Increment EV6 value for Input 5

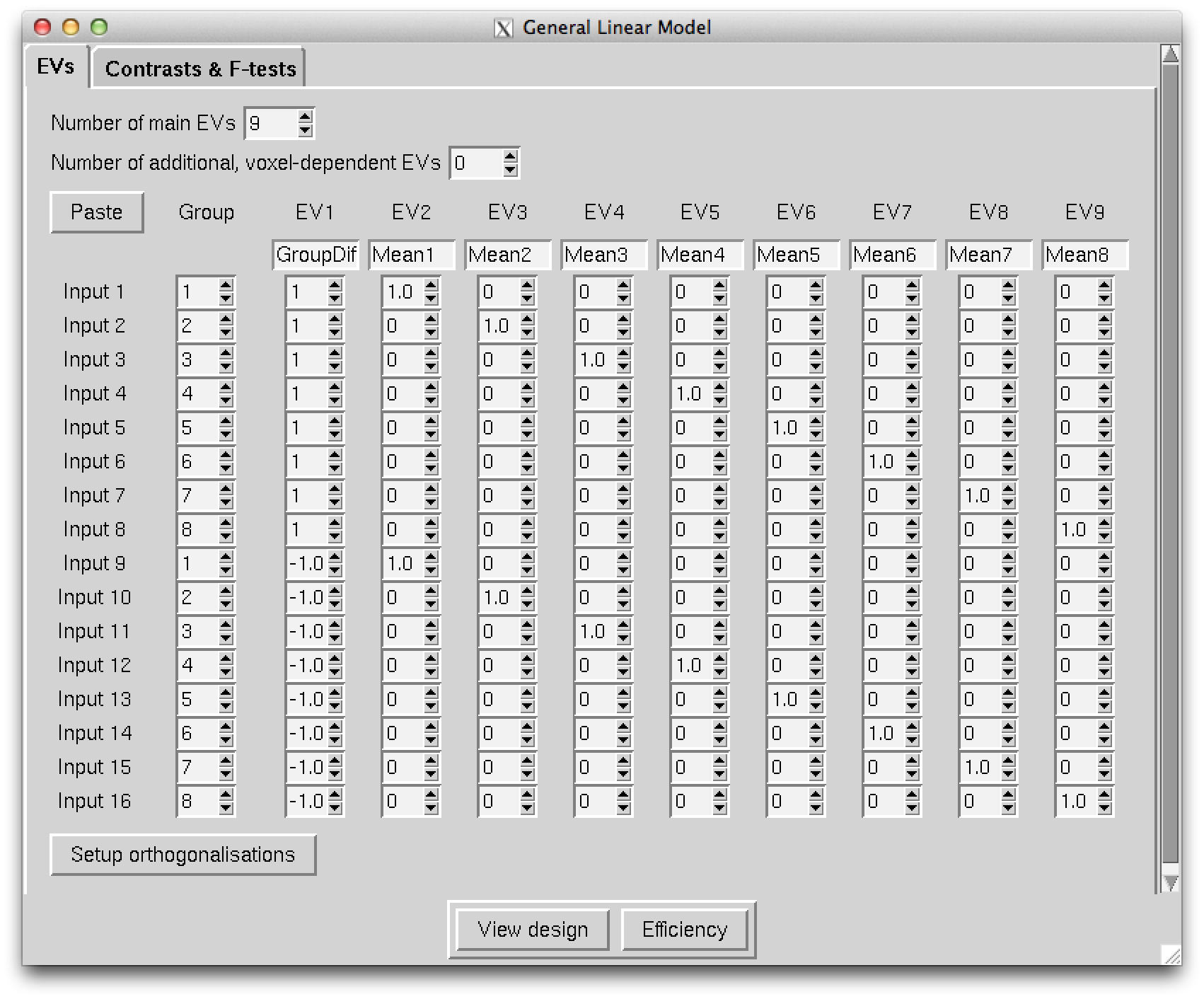tap(816, 422)
